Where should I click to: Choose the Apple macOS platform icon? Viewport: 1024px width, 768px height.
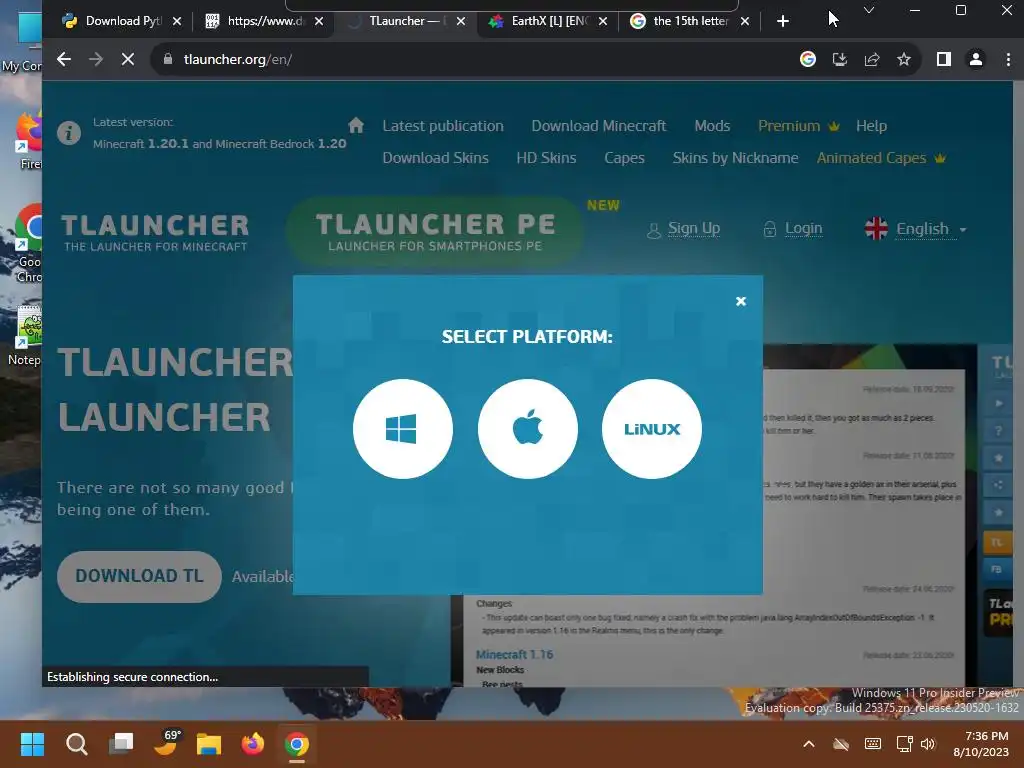[x=528, y=429]
